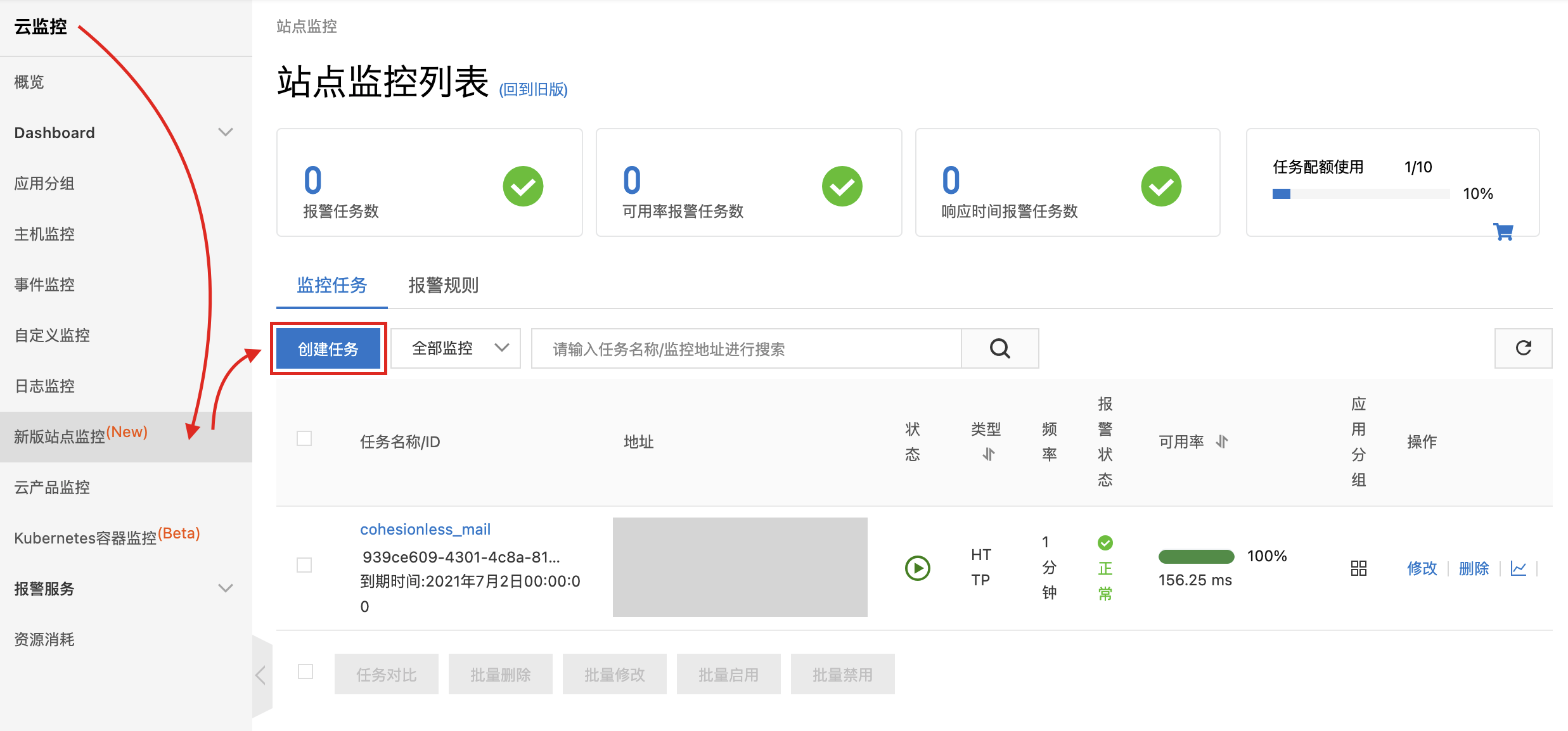Open the chart icon in operations column
The height and width of the screenshot is (731, 1568).
tap(1518, 568)
